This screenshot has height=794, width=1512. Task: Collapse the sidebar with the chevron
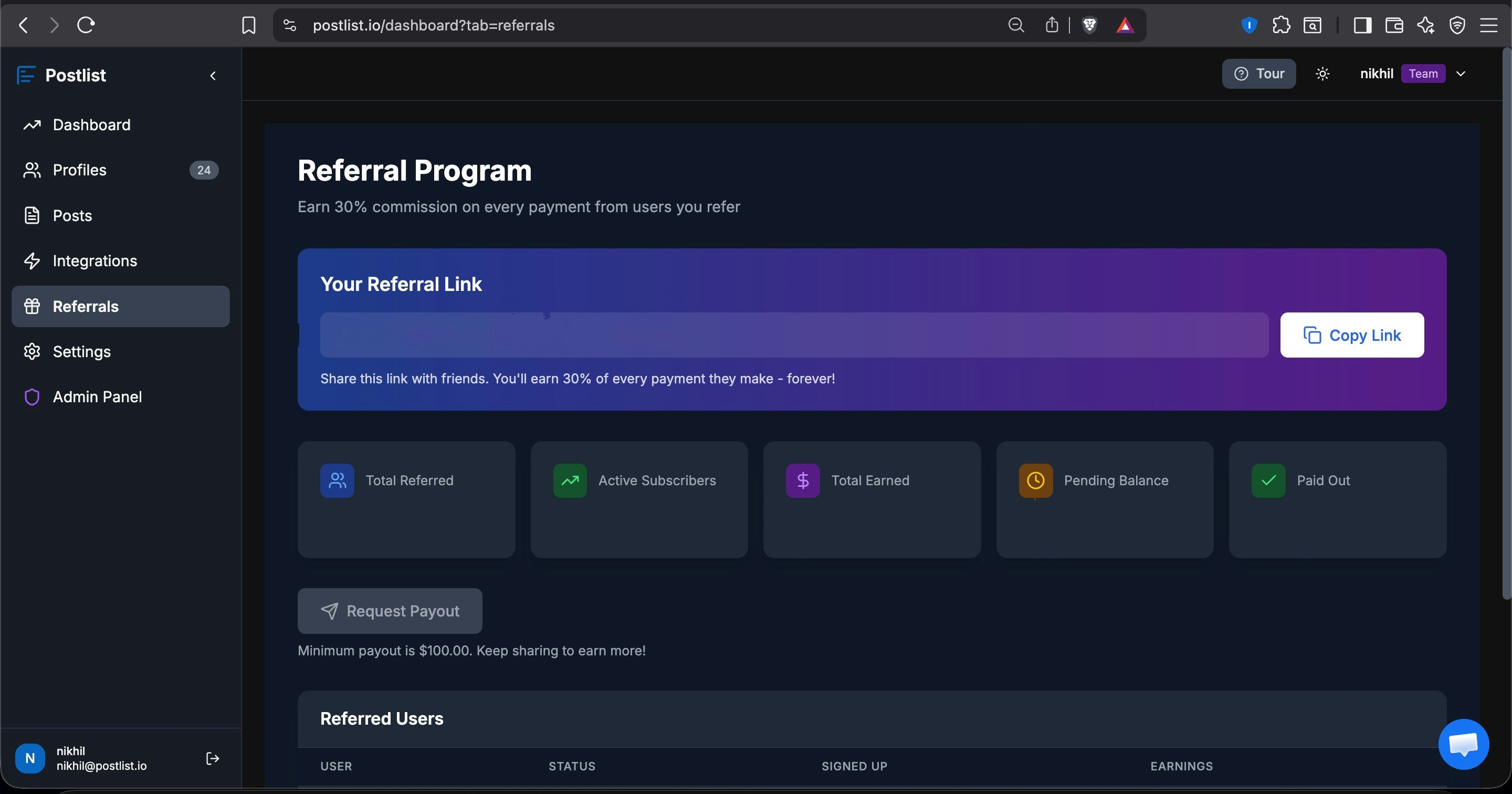click(x=213, y=76)
